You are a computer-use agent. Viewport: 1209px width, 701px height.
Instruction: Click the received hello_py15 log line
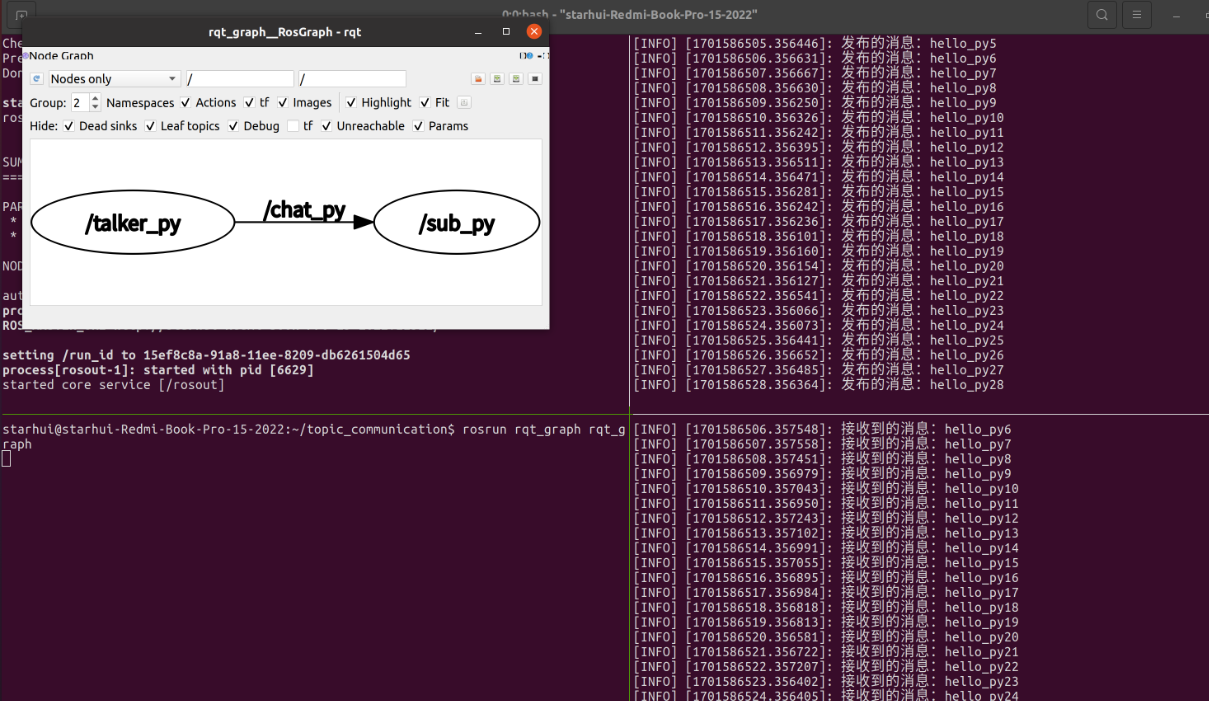(826, 563)
